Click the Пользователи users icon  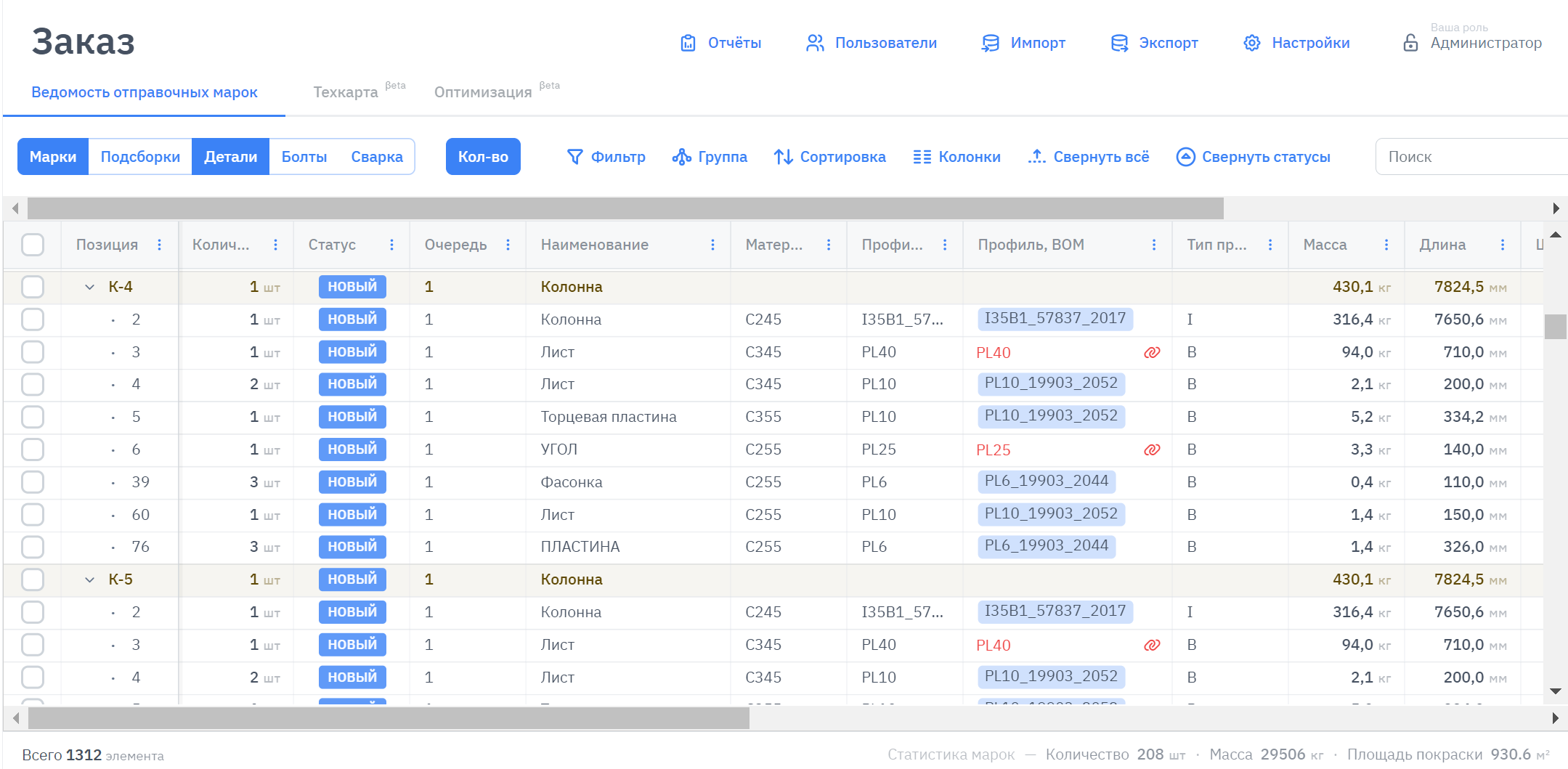[815, 43]
